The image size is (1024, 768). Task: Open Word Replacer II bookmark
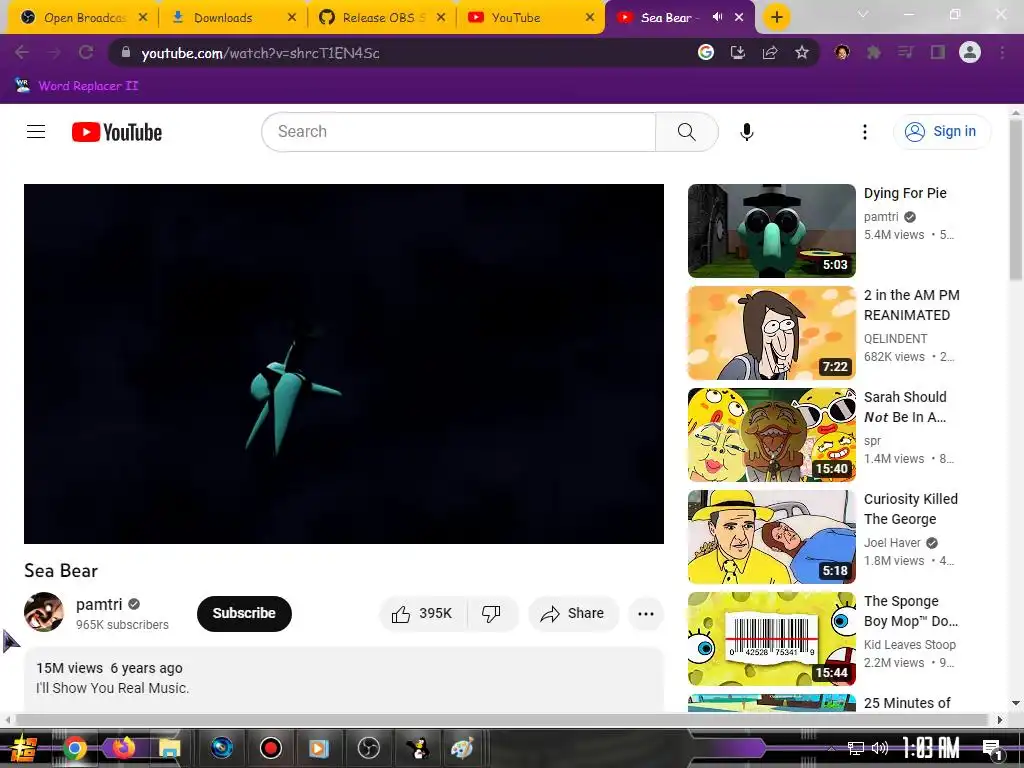(x=76, y=86)
